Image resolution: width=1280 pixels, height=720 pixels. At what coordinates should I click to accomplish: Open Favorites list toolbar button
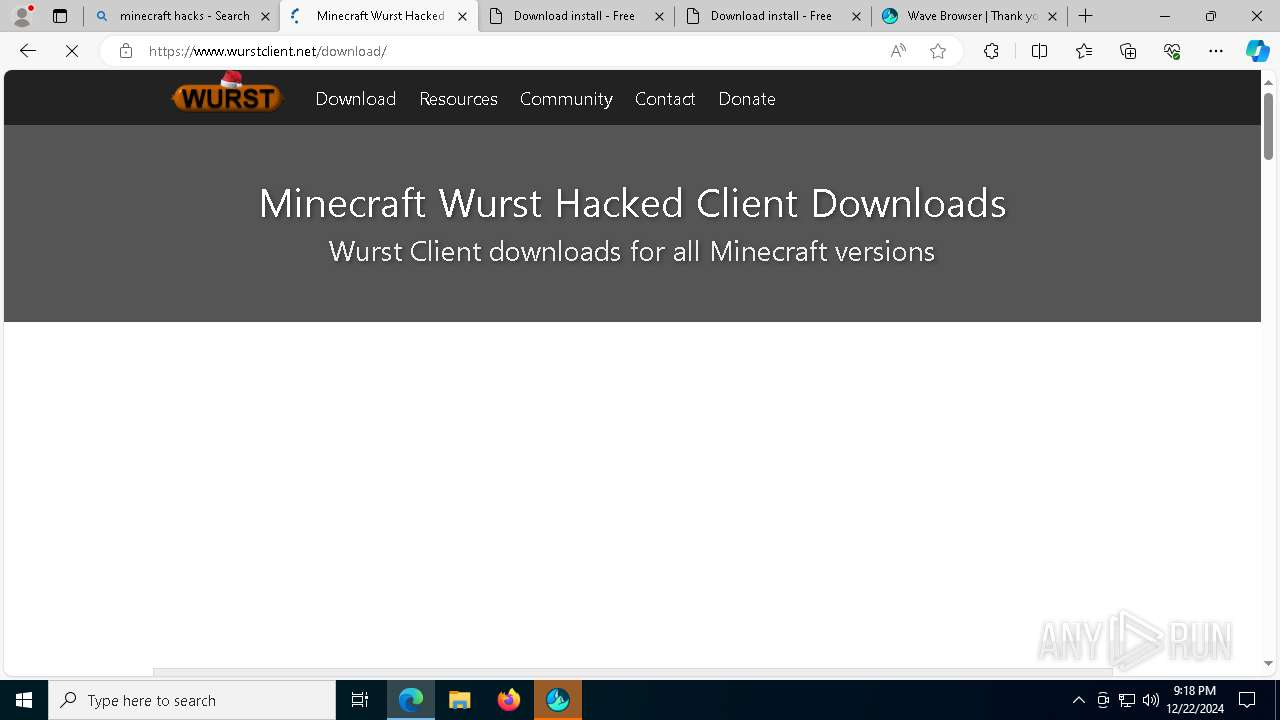point(1084,51)
